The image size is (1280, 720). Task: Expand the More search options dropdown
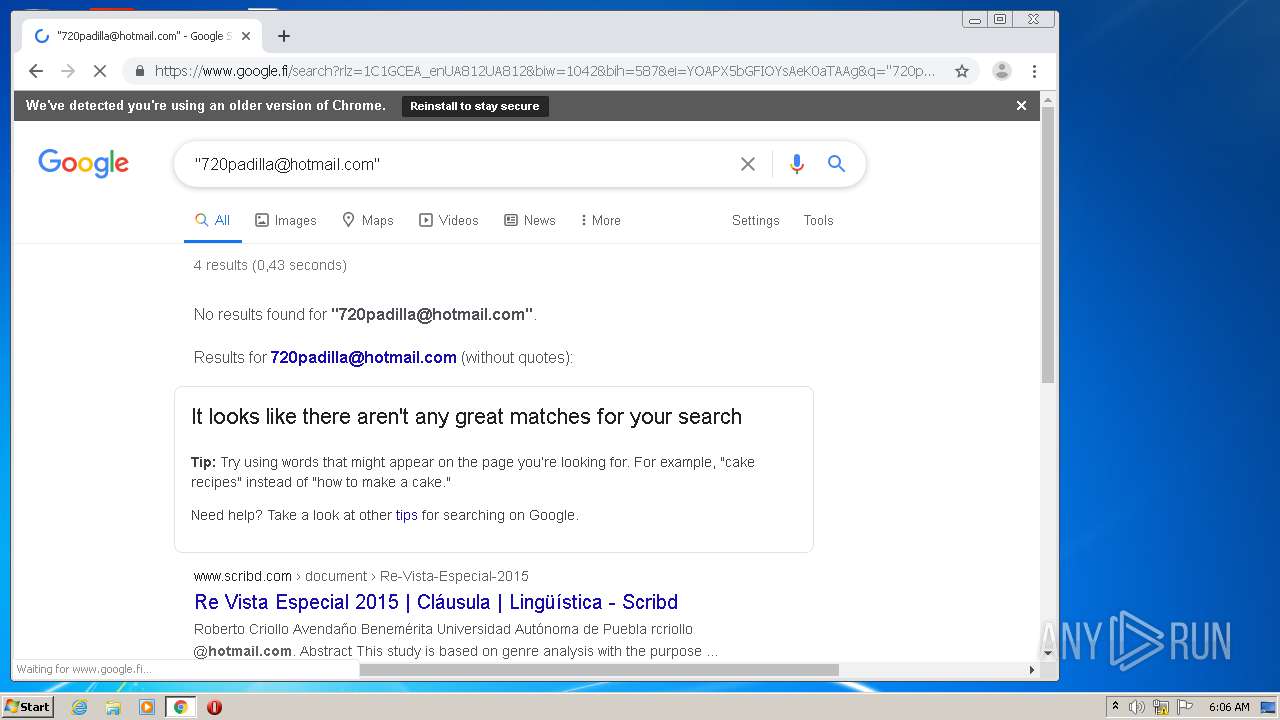pyautogui.click(x=600, y=220)
